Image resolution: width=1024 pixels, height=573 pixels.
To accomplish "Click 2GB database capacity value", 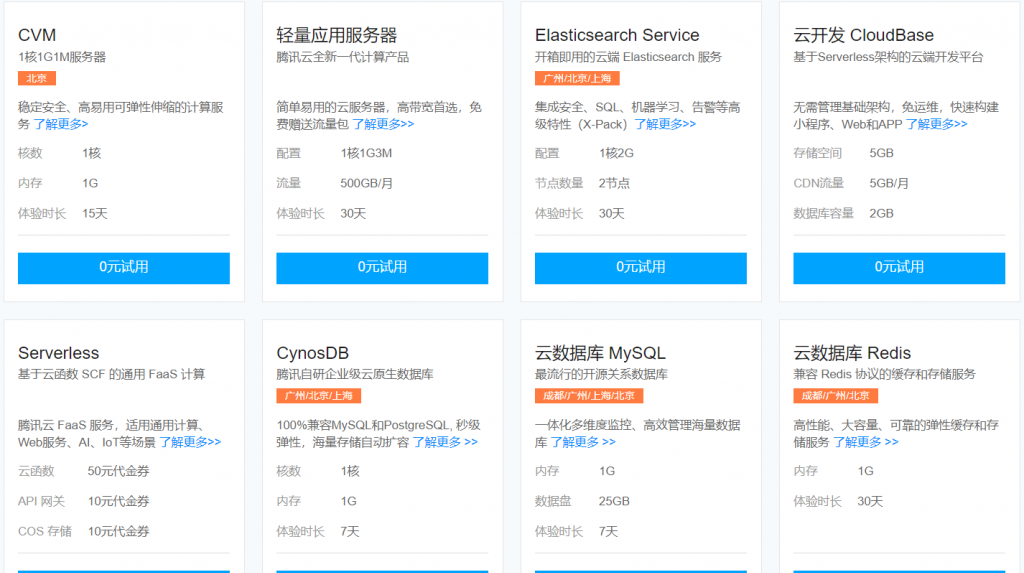I will tap(882, 214).
